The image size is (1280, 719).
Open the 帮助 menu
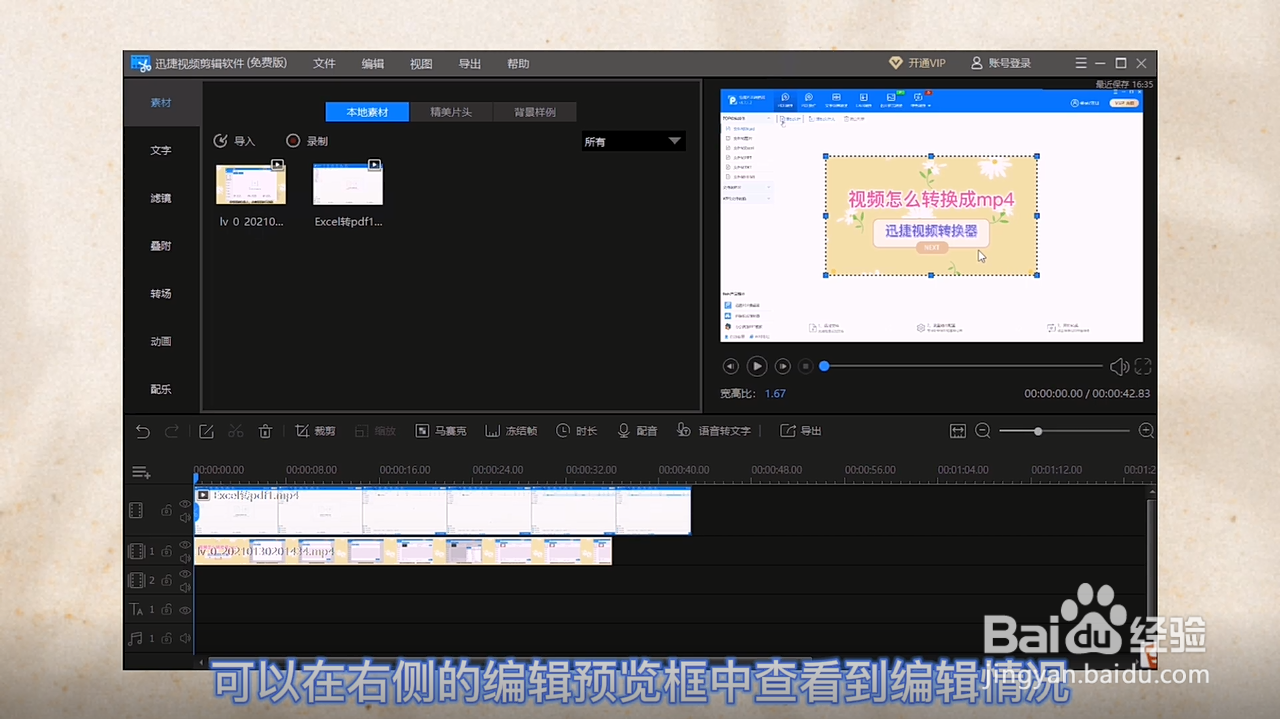pos(518,63)
